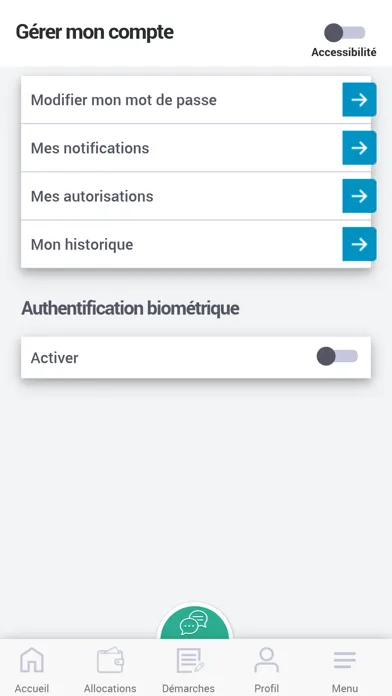Image resolution: width=392 pixels, height=696 pixels.
Task: Open the hamburger Menu icon
Action: click(345, 660)
